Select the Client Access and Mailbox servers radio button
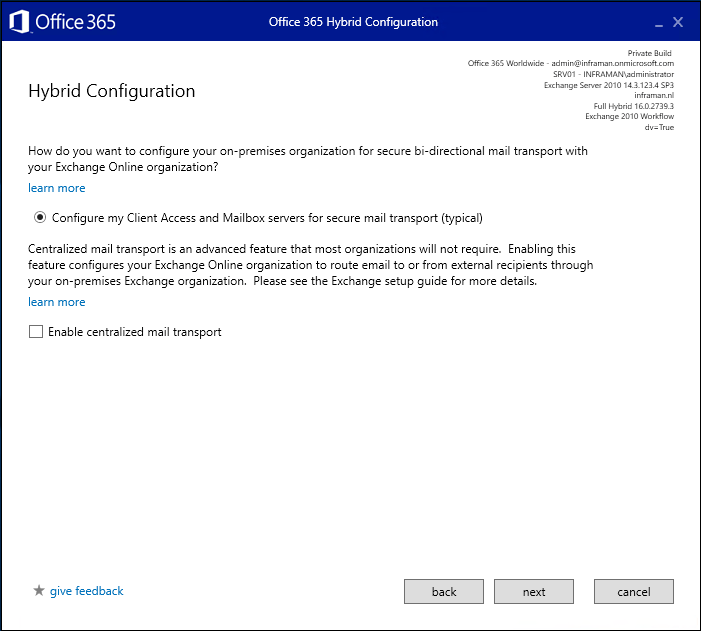The image size is (701, 631). pos(39,217)
